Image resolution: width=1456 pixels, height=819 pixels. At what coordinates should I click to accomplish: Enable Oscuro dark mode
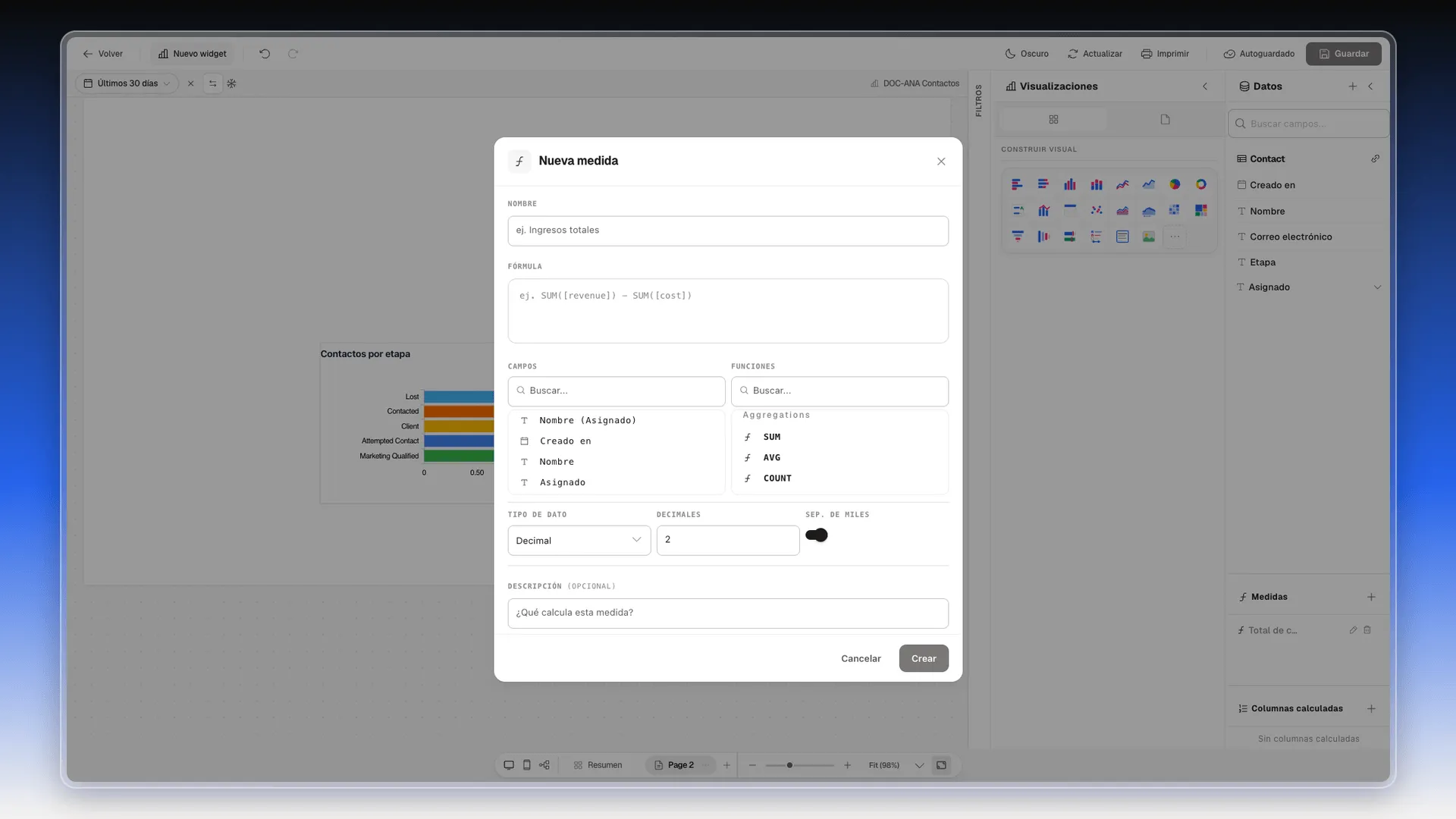tap(1027, 54)
